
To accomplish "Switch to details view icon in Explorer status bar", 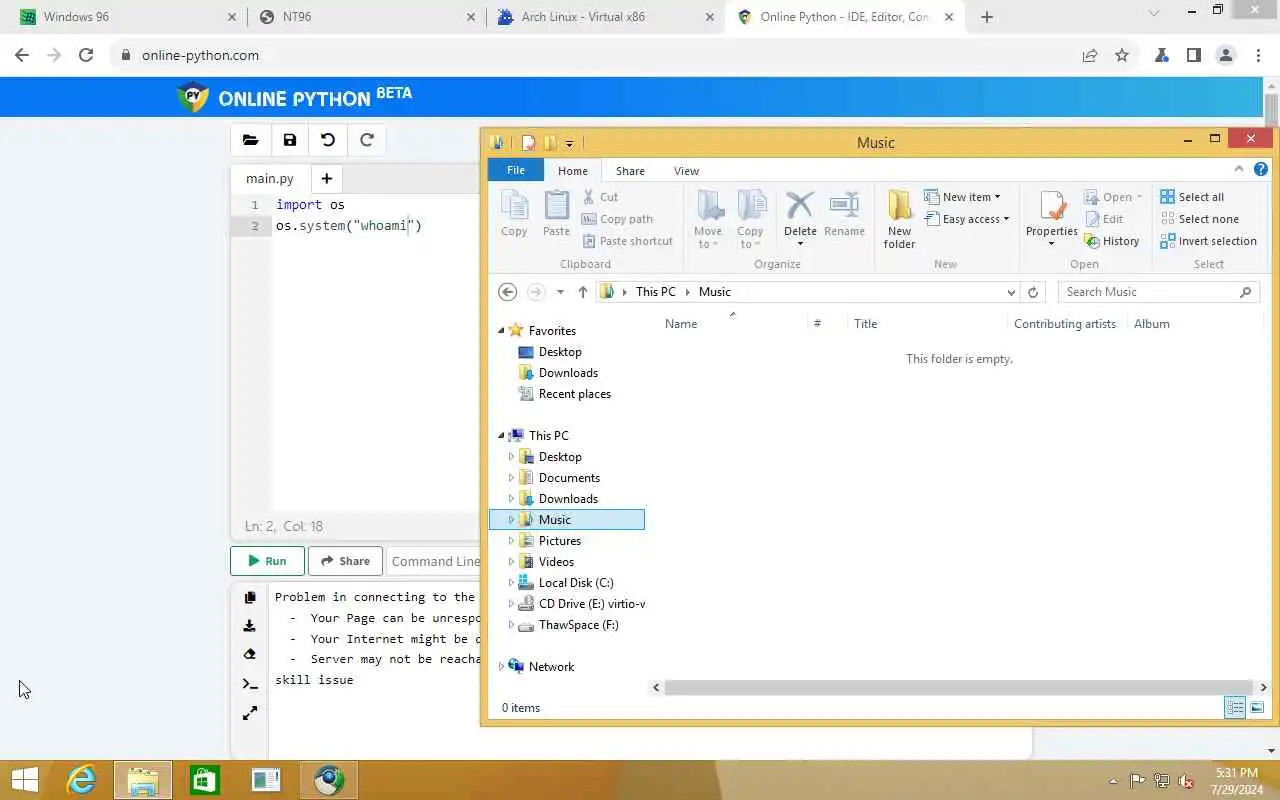I will pyautogui.click(x=1235, y=708).
